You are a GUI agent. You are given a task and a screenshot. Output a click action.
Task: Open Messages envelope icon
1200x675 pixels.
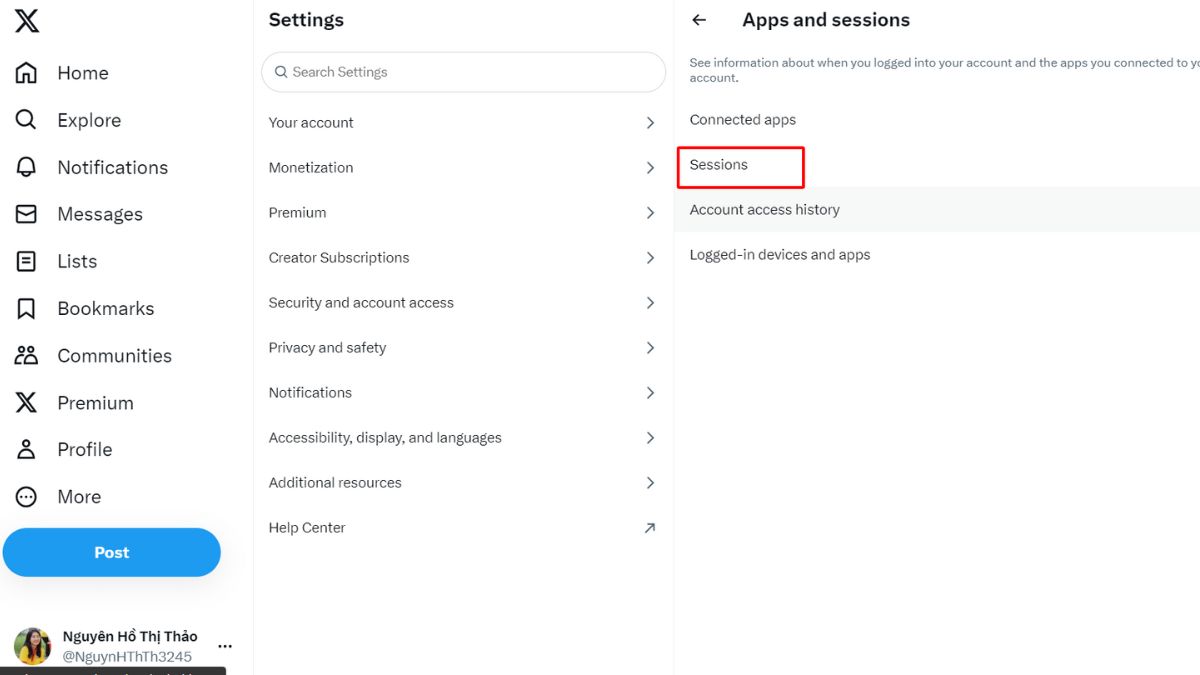tap(26, 214)
